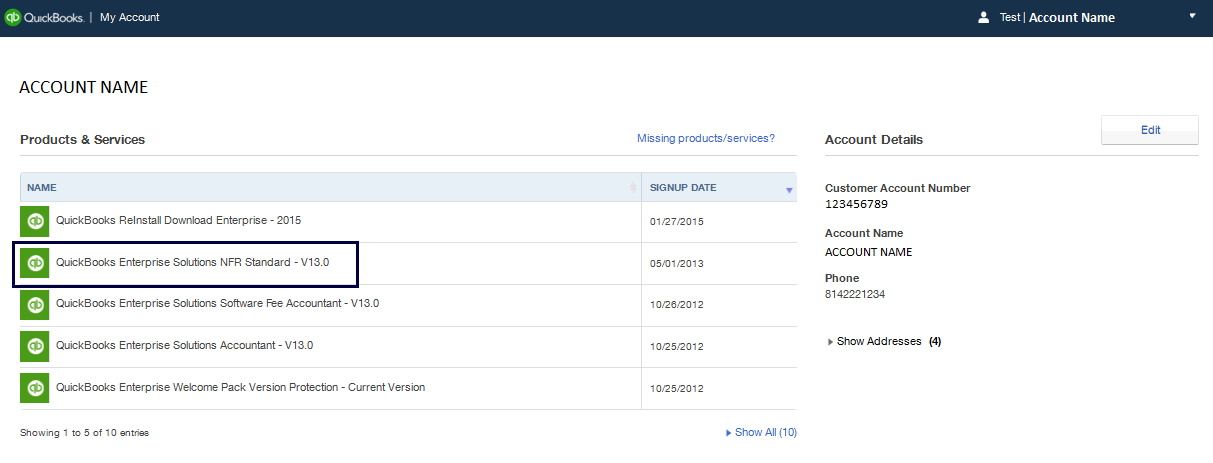Click the user profile icon beside Test

[x=984, y=17]
